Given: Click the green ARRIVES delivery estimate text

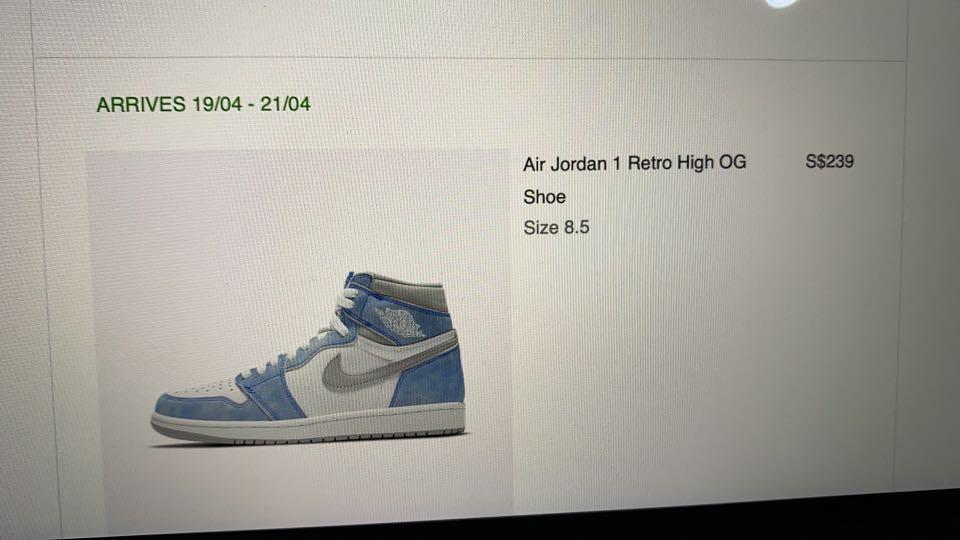Looking at the screenshot, I should (x=203, y=104).
